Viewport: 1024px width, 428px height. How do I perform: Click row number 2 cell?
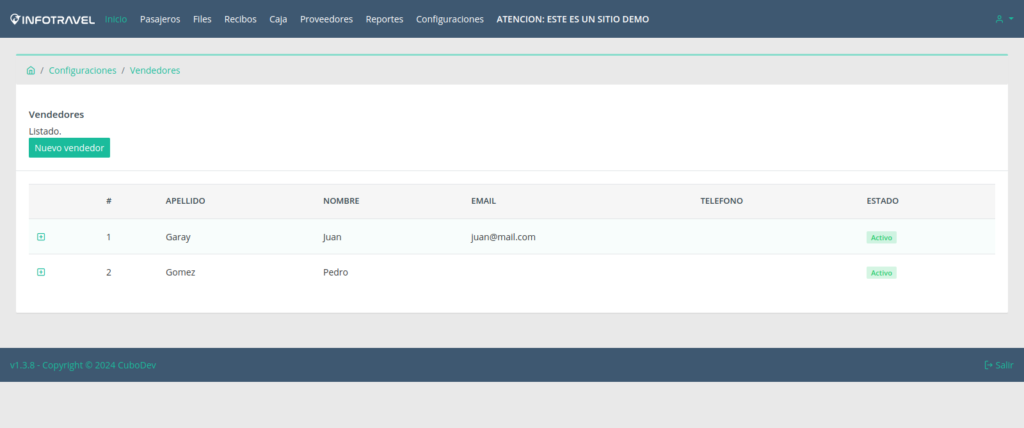coord(108,272)
